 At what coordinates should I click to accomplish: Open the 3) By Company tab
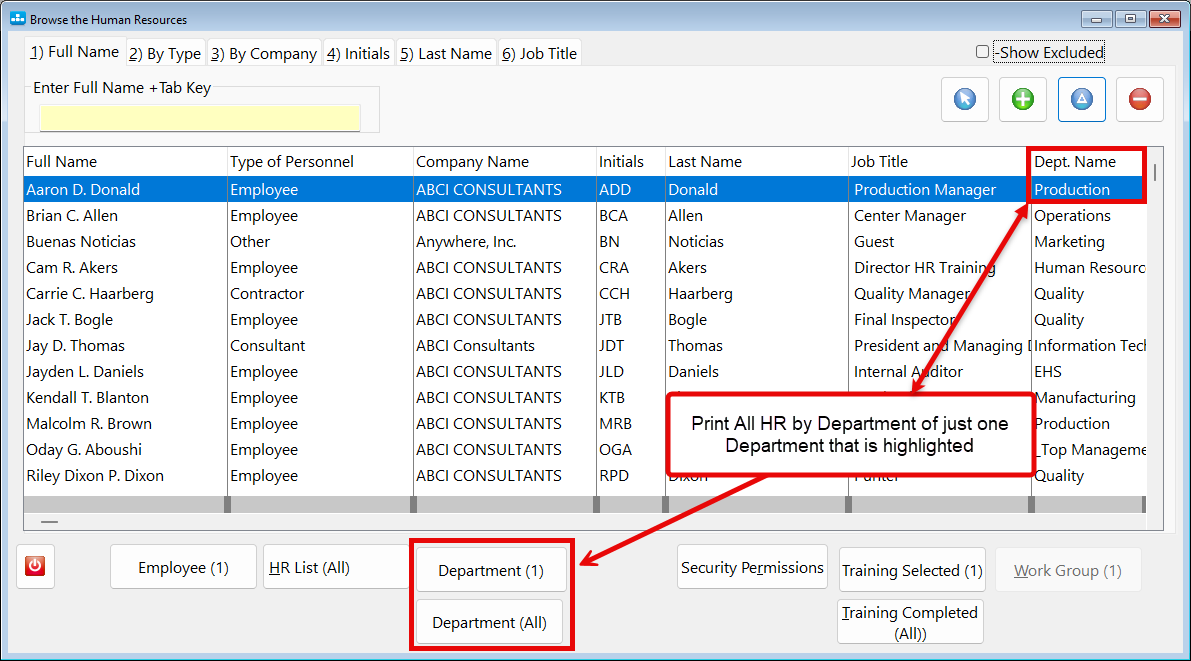(x=264, y=53)
